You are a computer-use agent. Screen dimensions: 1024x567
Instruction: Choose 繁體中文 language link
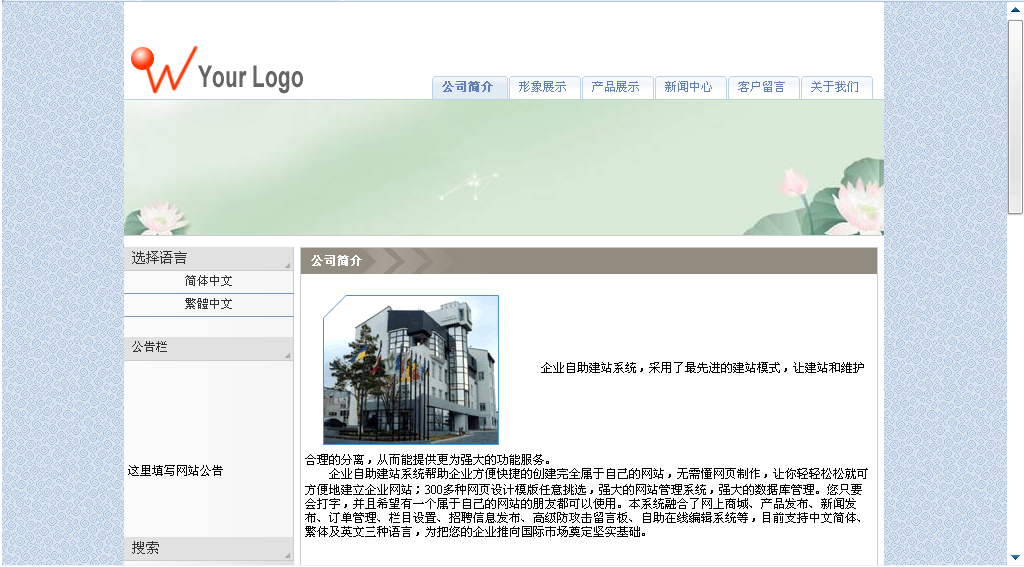[208, 304]
